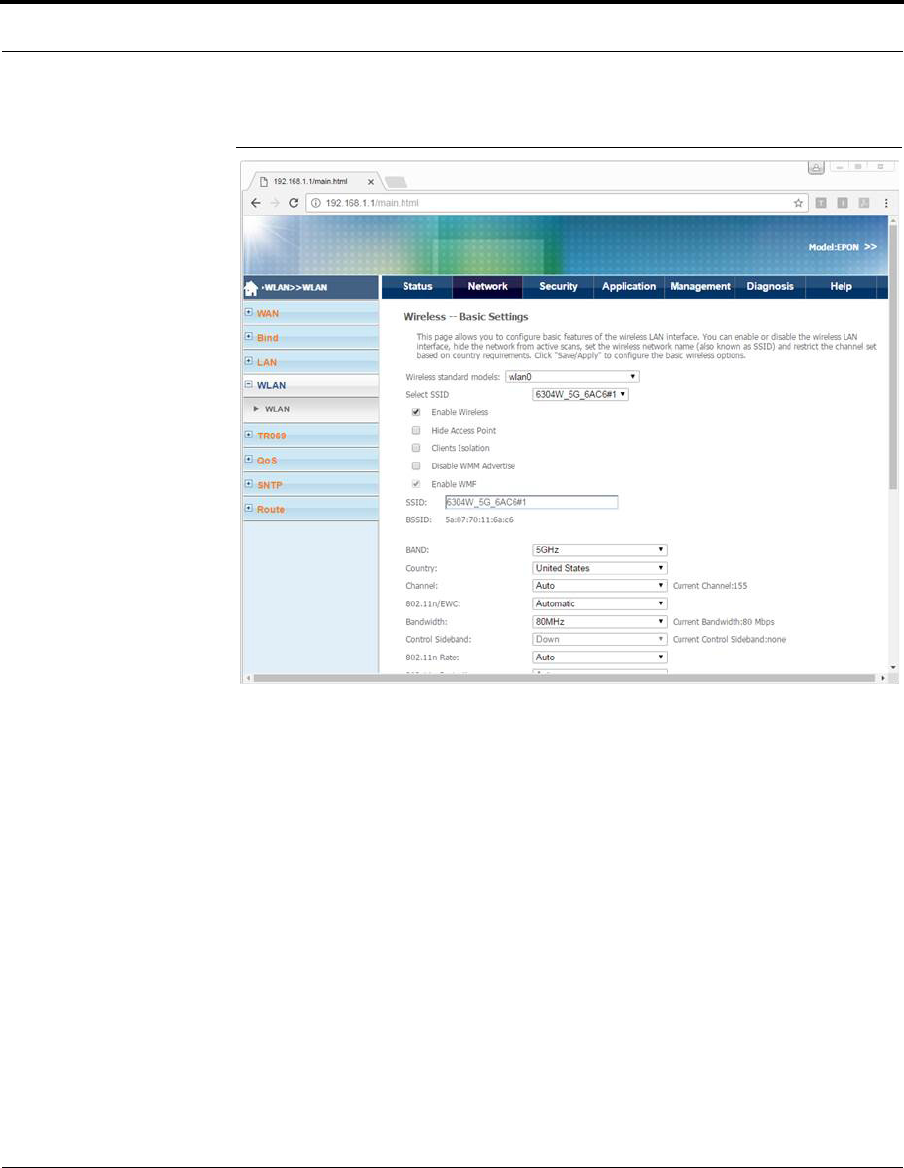Open the Status tab
The height and width of the screenshot is (1168, 904).
pyautogui.click(x=417, y=287)
